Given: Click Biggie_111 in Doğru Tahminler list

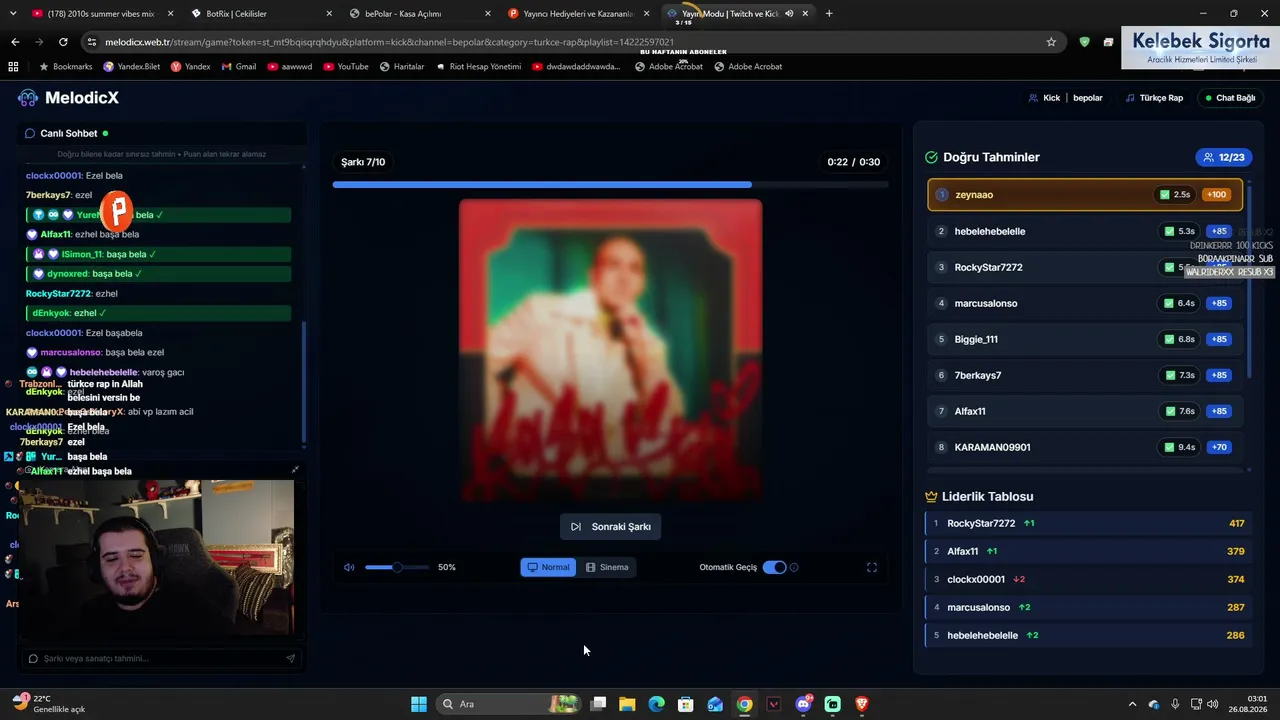Looking at the screenshot, I should pyautogui.click(x=1085, y=339).
